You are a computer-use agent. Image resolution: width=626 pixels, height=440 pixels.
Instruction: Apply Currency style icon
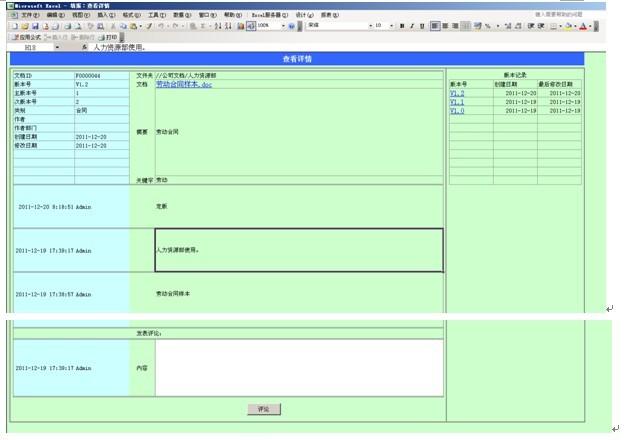point(478,26)
